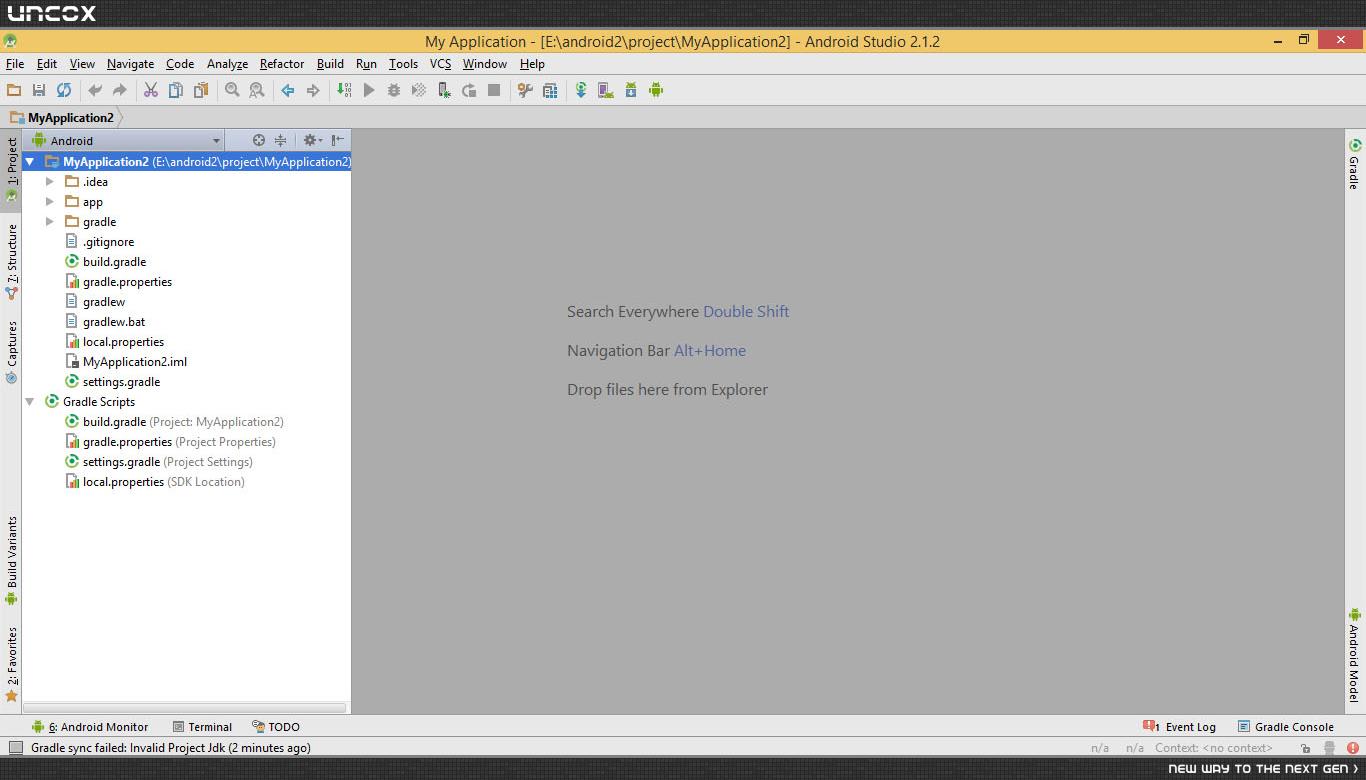Click the Redo arrow icon
Screen dimensions: 1366x780
point(120,90)
